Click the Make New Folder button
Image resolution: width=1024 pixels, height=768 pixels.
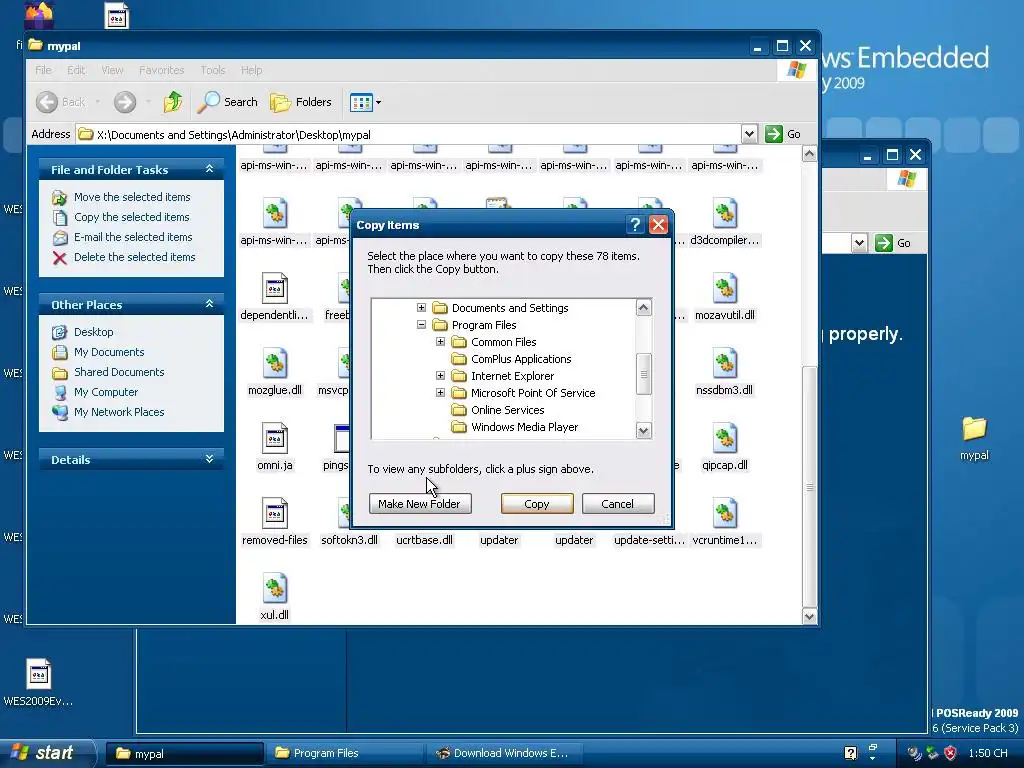click(420, 504)
